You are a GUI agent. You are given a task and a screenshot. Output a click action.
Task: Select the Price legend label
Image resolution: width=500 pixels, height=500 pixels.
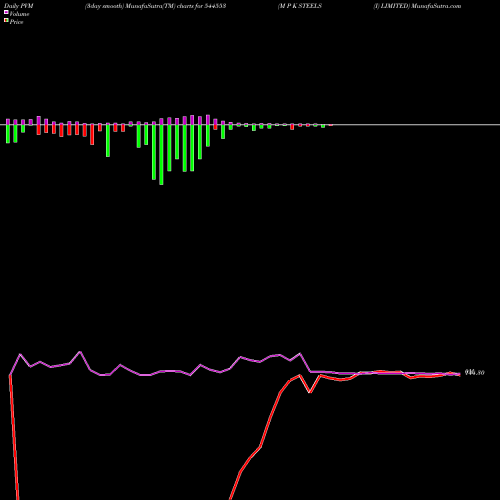pos(16,22)
